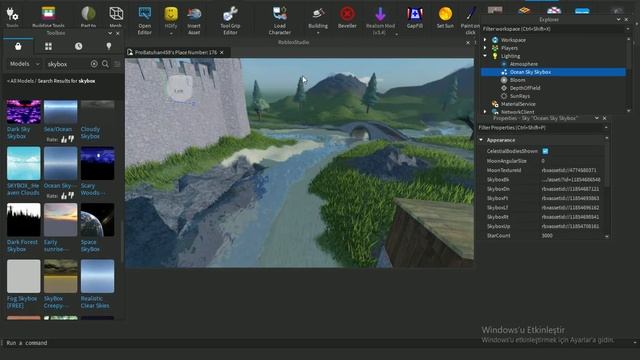Collapse the Appearance properties section

coord(481,140)
